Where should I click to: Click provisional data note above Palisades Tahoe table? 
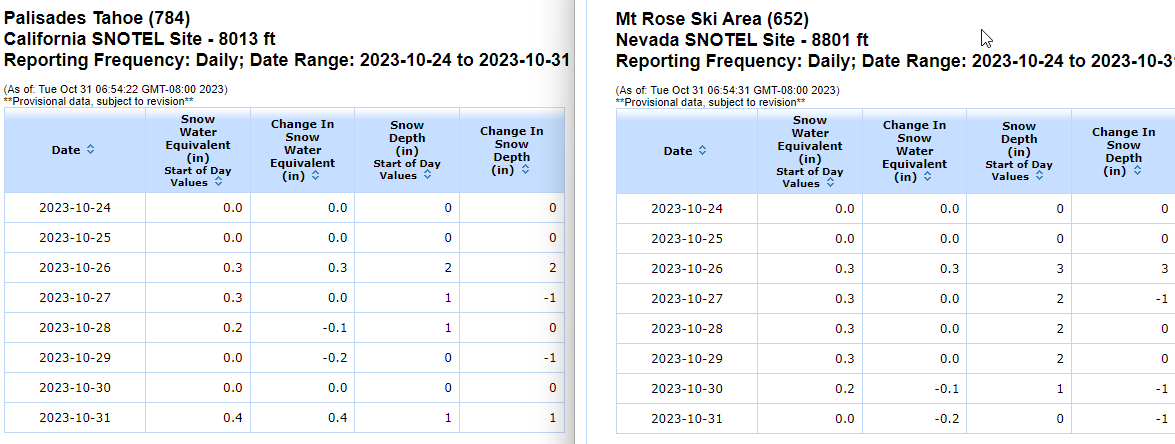(99, 100)
